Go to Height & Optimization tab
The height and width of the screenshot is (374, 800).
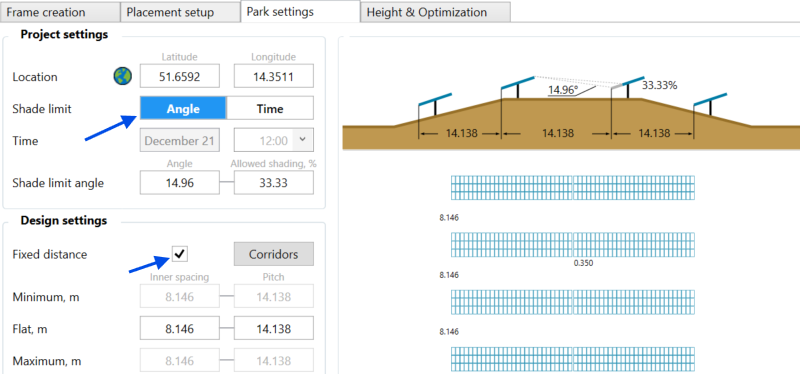point(435,12)
